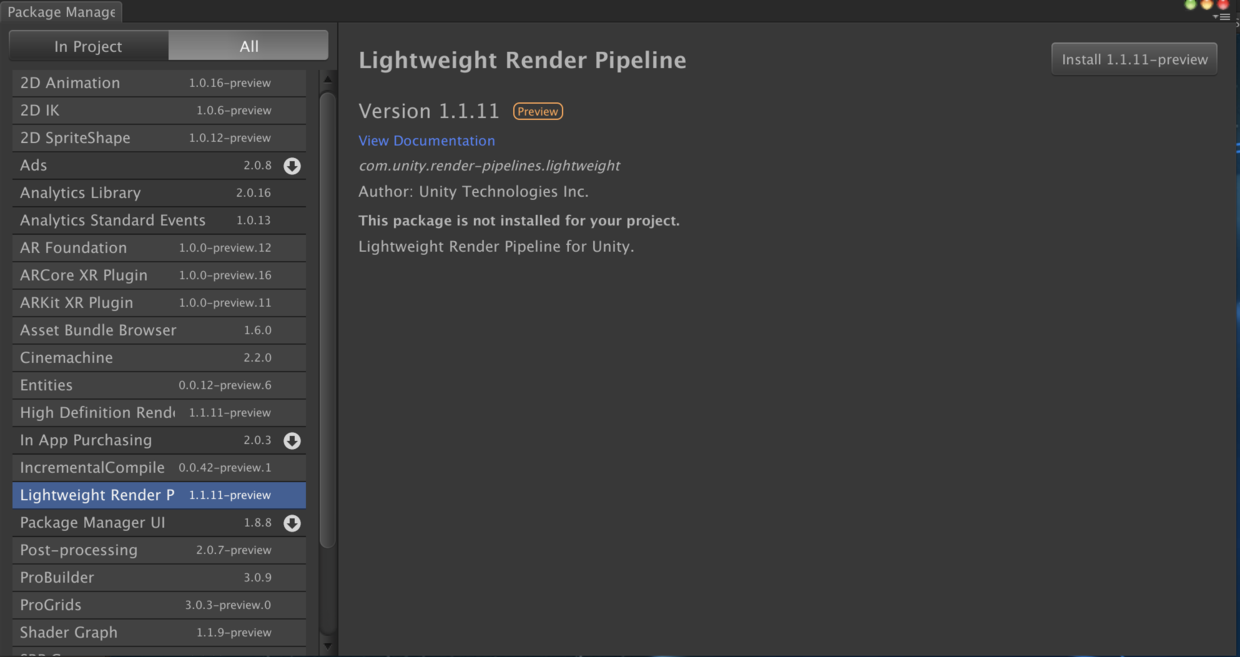
Task: Select the ARKit XR Plugin package
Action: [159, 303]
